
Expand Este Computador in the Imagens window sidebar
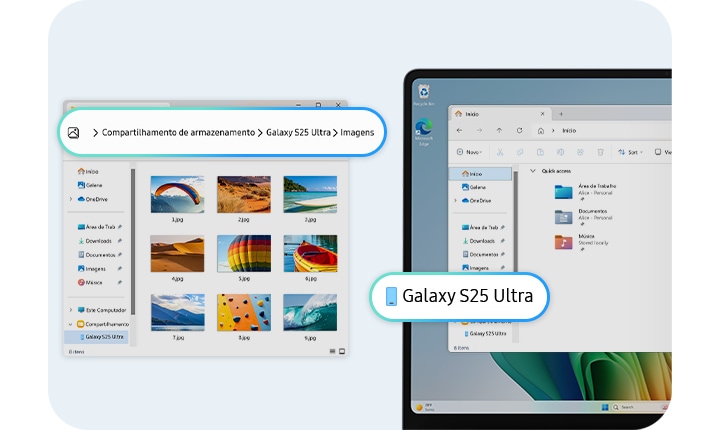[x=71, y=310]
